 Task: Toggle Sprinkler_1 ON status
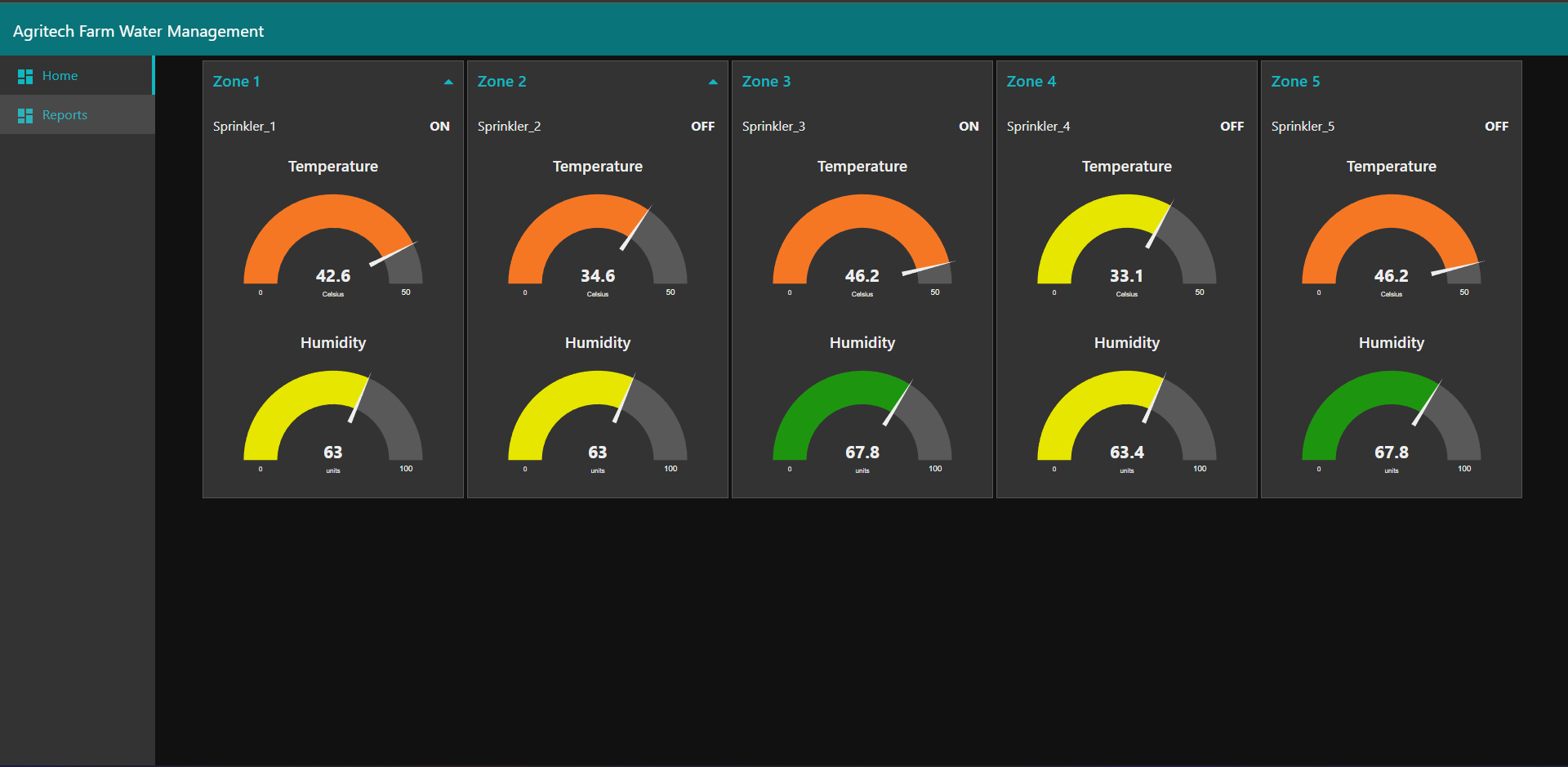click(x=439, y=126)
